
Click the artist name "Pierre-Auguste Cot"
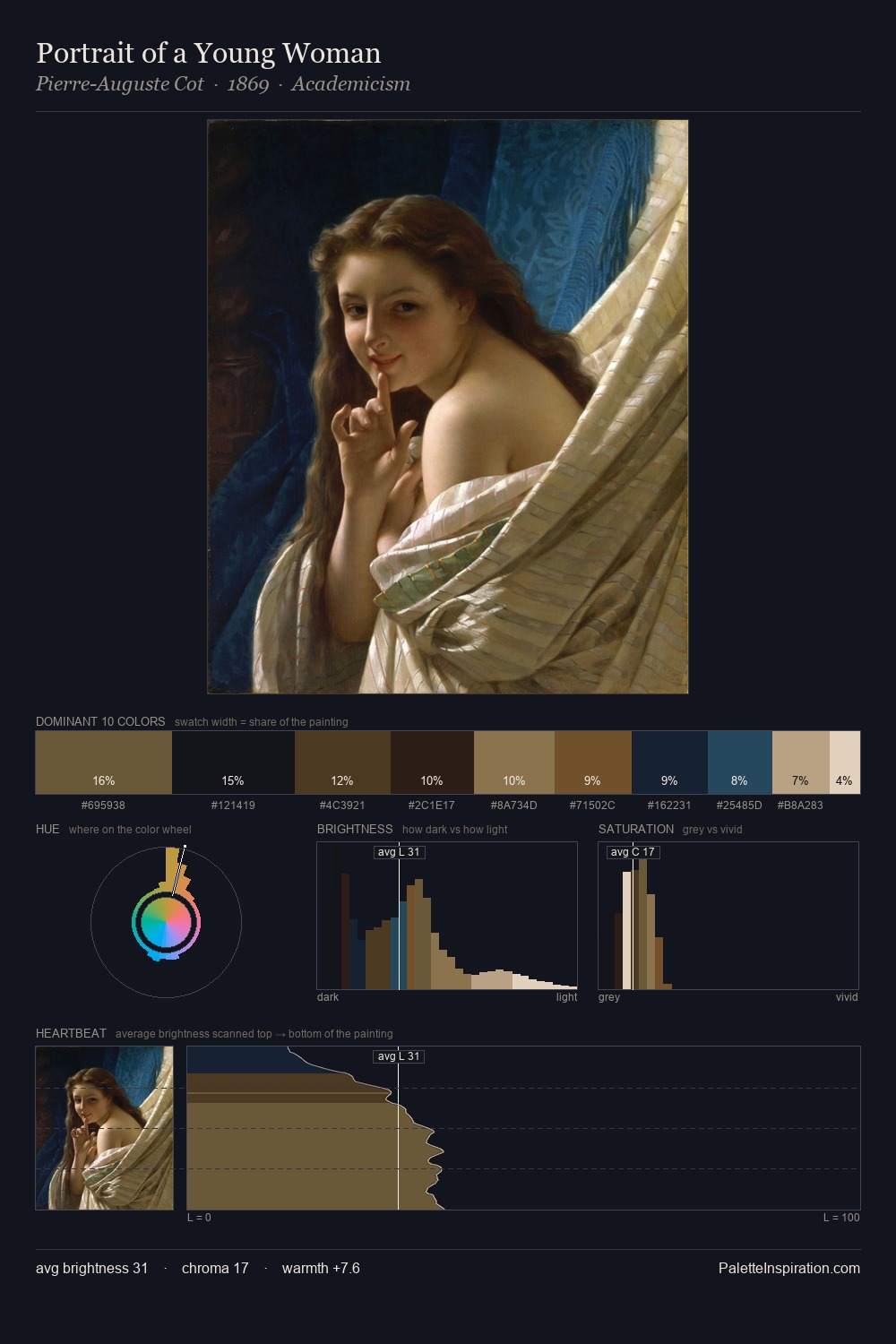click(x=120, y=84)
